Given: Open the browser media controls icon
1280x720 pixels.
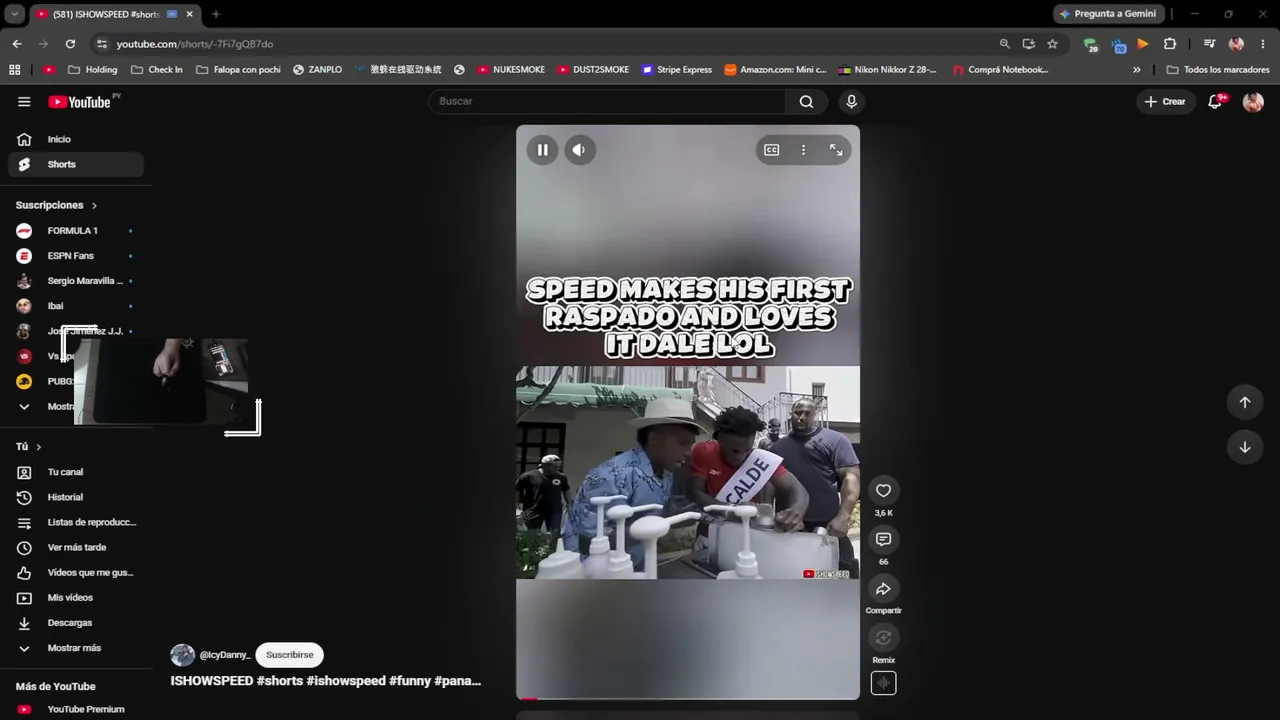Looking at the screenshot, I should coord(1209,44).
